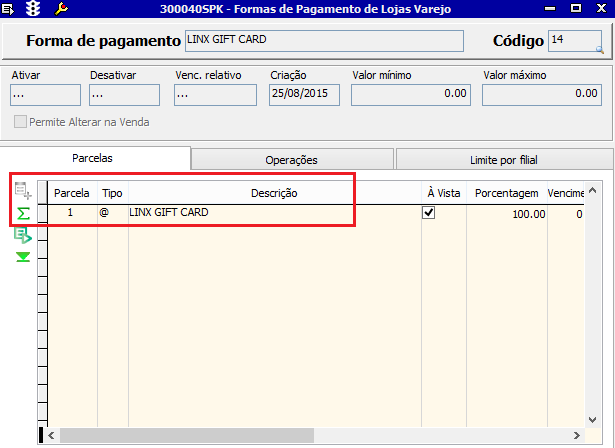The image size is (615, 448).
Task: Click the grid vertical scrollbar up arrow
Action: [593, 191]
